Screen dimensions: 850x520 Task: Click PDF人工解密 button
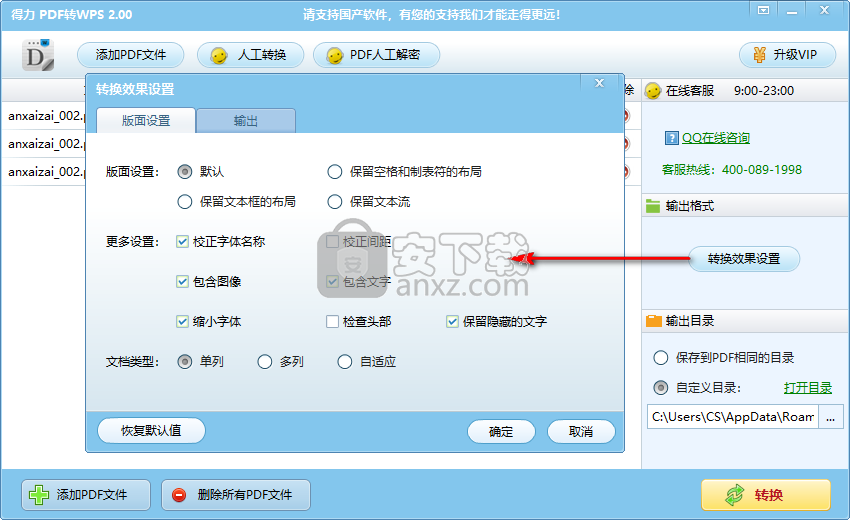click(376, 55)
